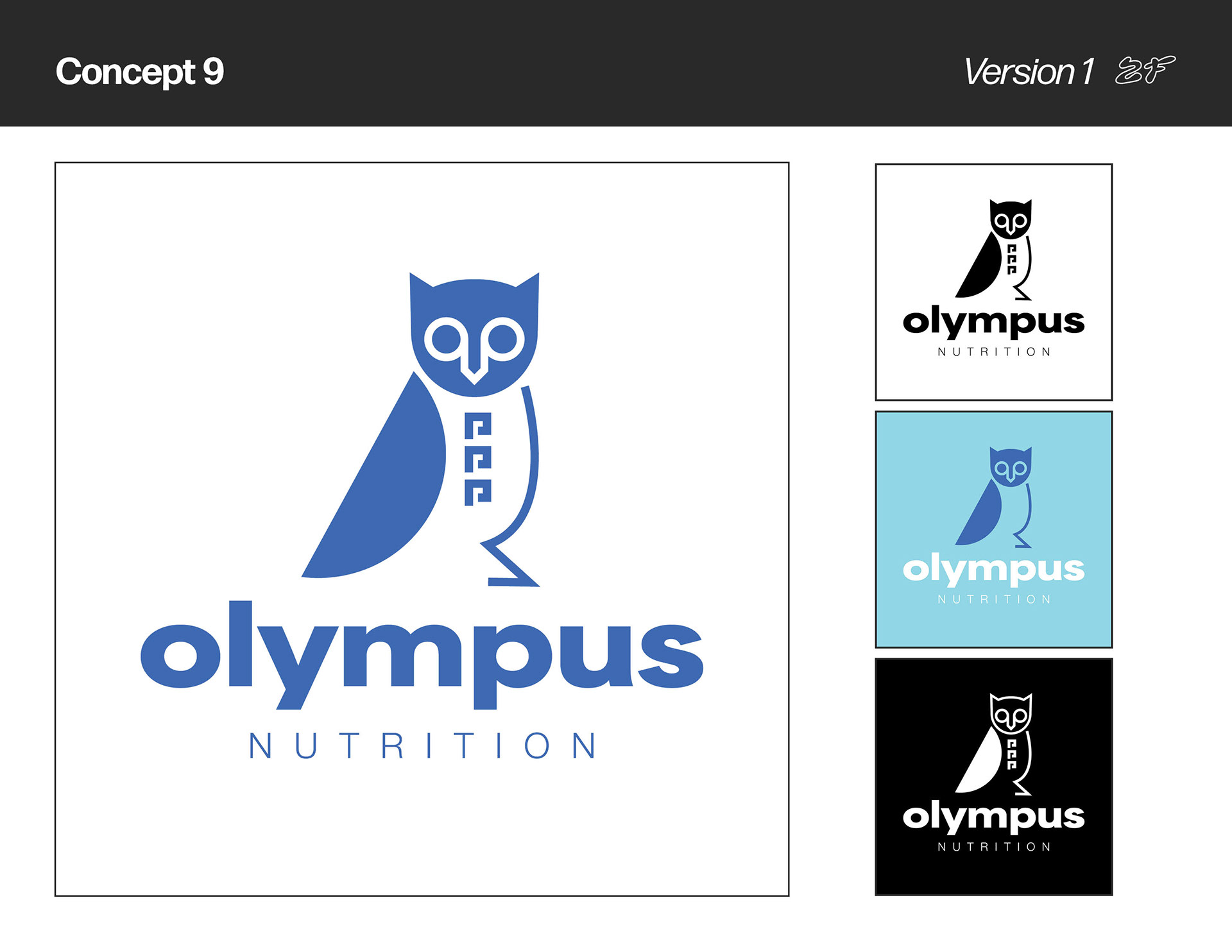Click the white owl on black thumbnail
The image size is (1232, 952).
click(994, 744)
